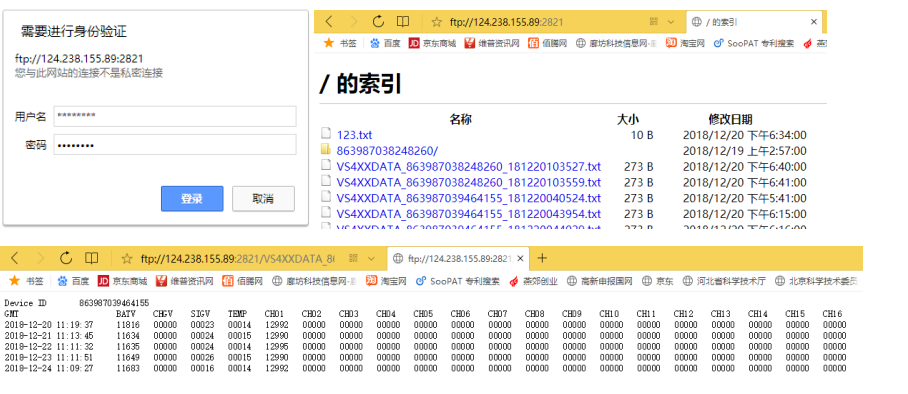Viewport: 908px width, 394px height.
Task: Reload the VS4XXDATA data page
Action: tap(66, 258)
